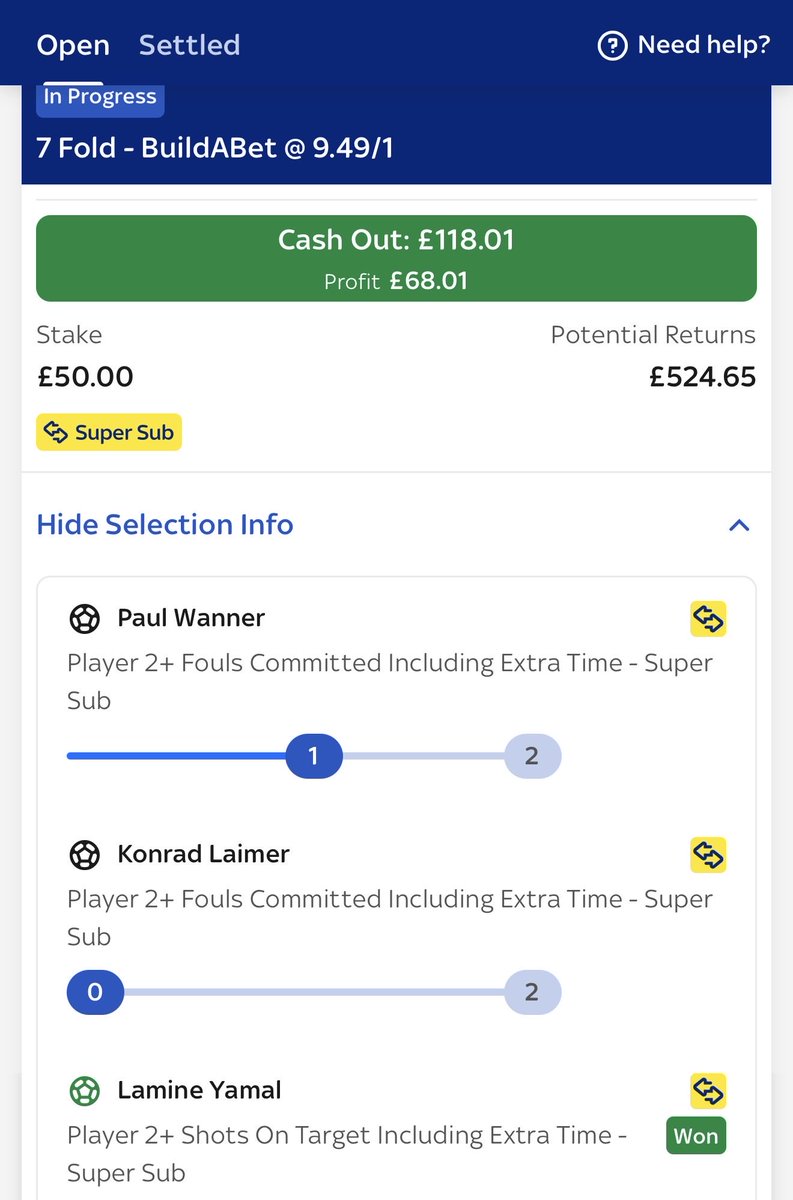Click the Hide Selection Info link
Screen dimensions: 793x1200
165,524
